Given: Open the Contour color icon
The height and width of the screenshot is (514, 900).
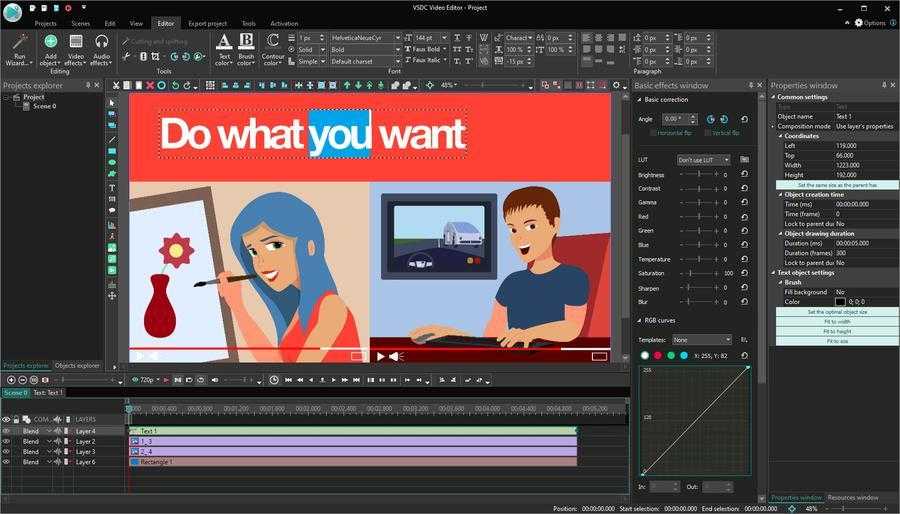Looking at the screenshot, I should pyautogui.click(x=273, y=50).
